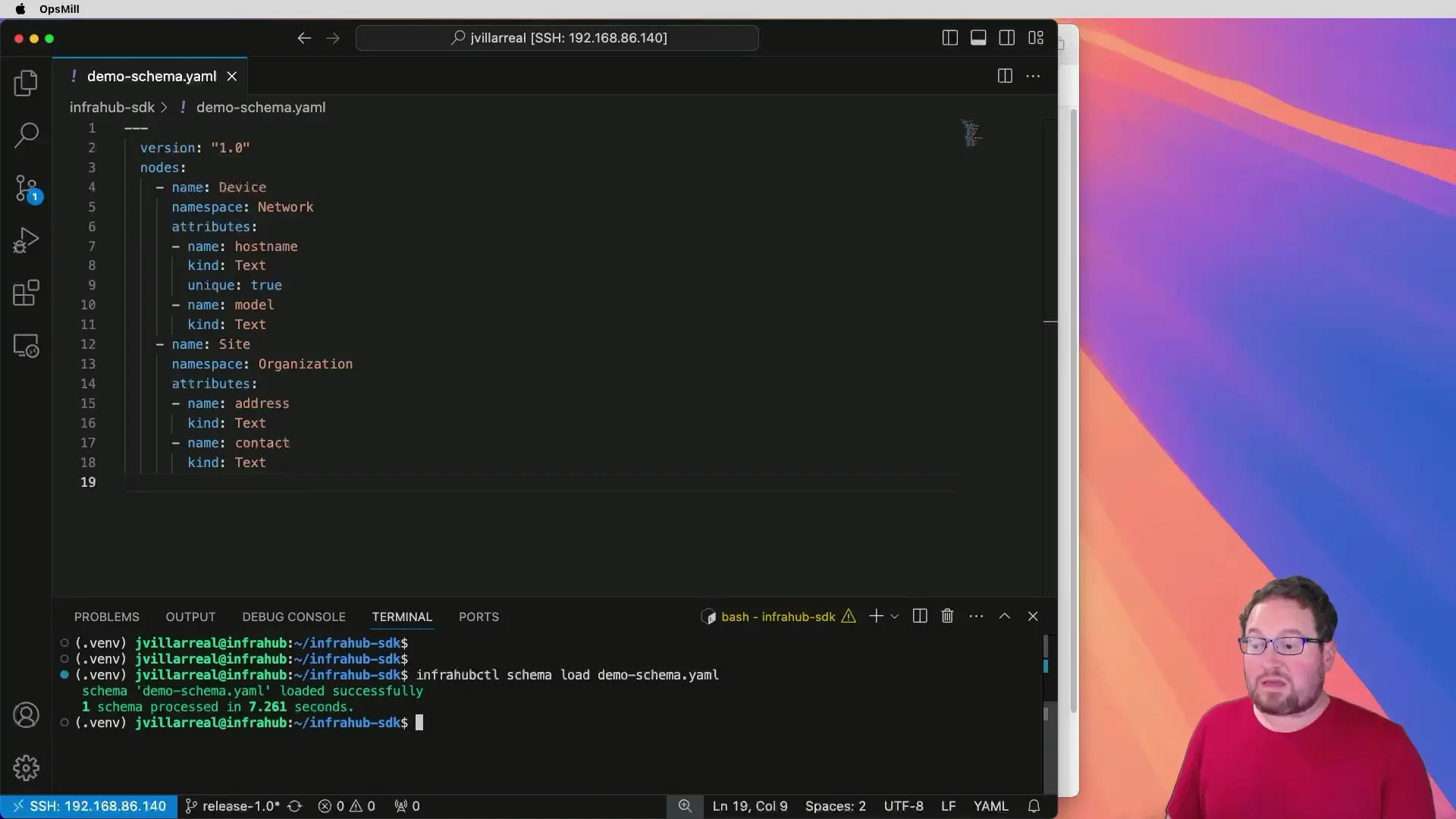Viewport: 1456px width, 819px height.
Task: Click the demo-schema.yaml breadcrumb
Action: tap(260, 108)
